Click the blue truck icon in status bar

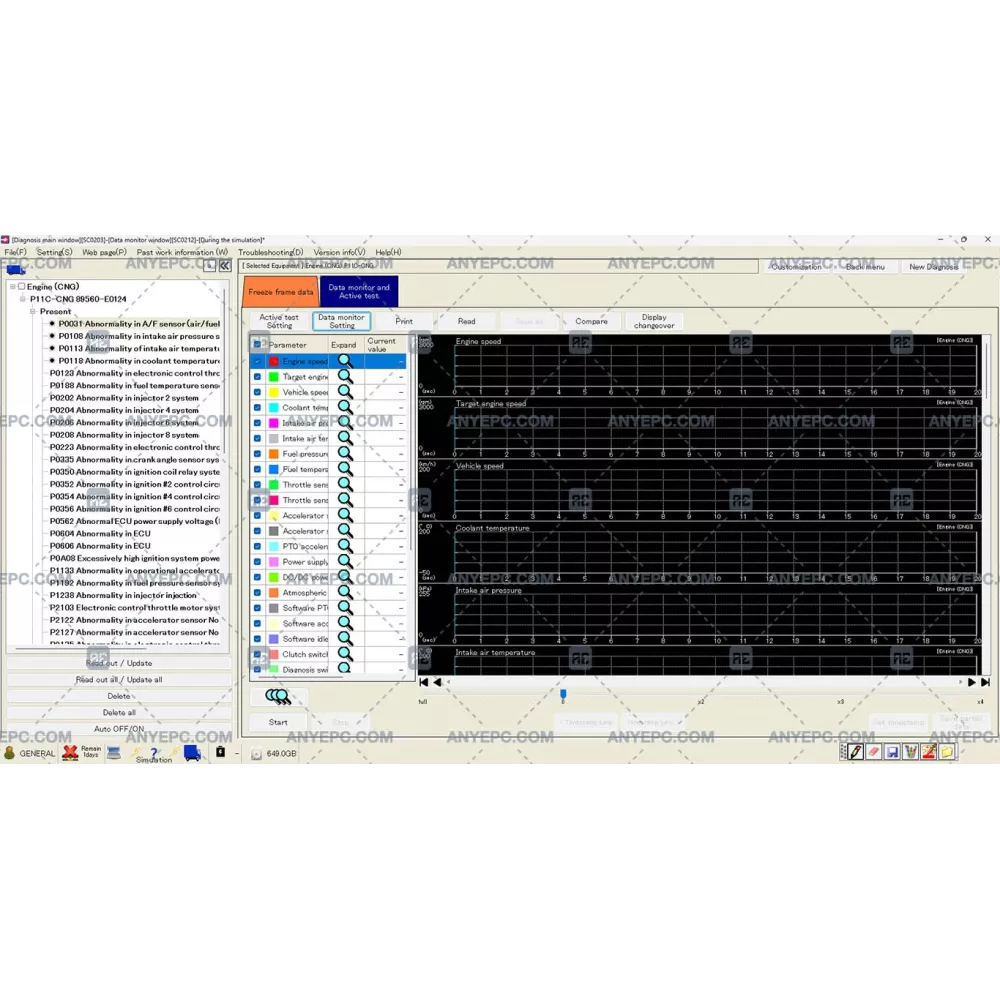tap(192, 753)
